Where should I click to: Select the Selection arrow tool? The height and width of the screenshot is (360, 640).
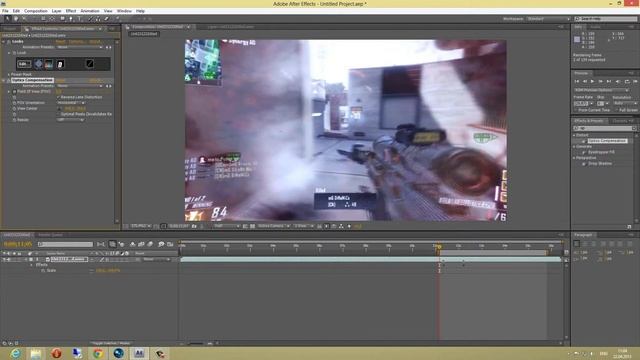click(x=7, y=19)
